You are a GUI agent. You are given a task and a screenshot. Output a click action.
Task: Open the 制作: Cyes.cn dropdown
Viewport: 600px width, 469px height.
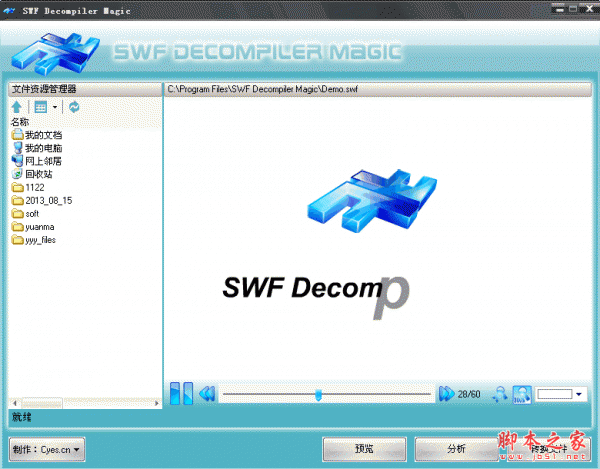[x=47, y=449]
